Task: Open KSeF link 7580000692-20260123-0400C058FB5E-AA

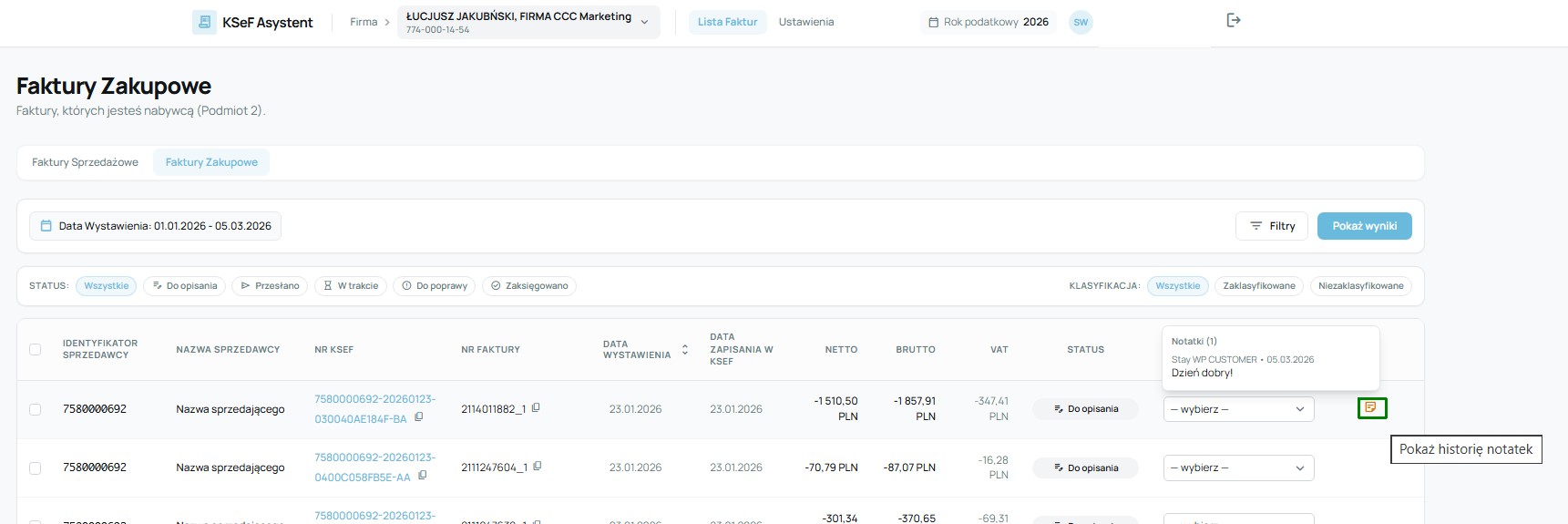Action: [x=374, y=467]
